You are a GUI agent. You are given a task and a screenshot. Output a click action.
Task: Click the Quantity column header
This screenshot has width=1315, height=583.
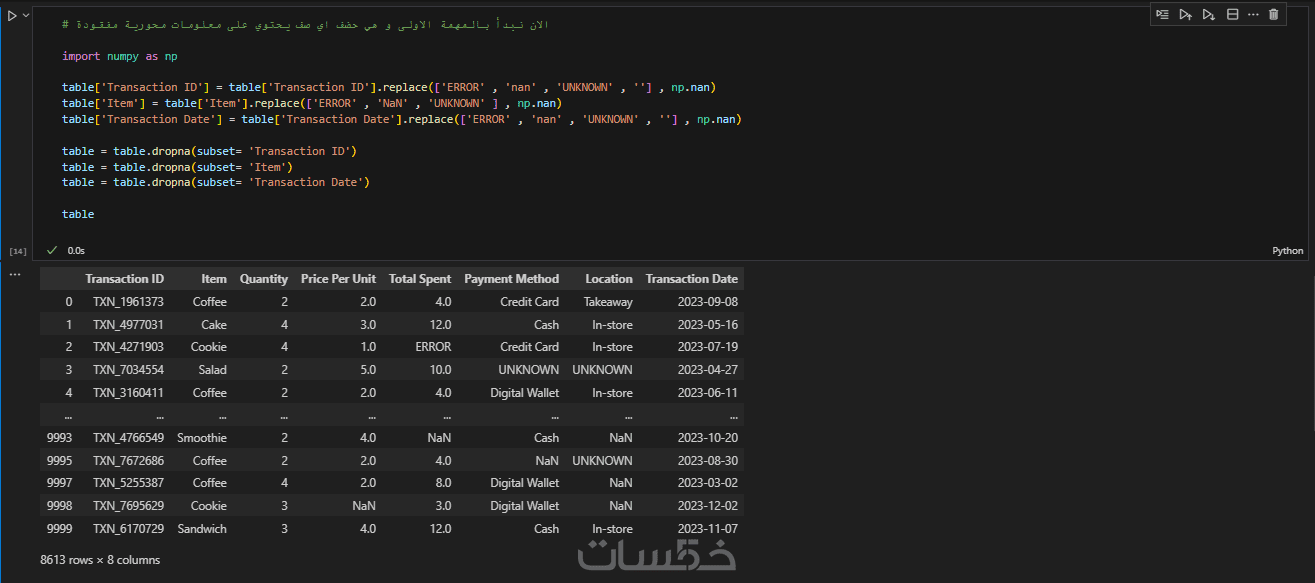264,279
